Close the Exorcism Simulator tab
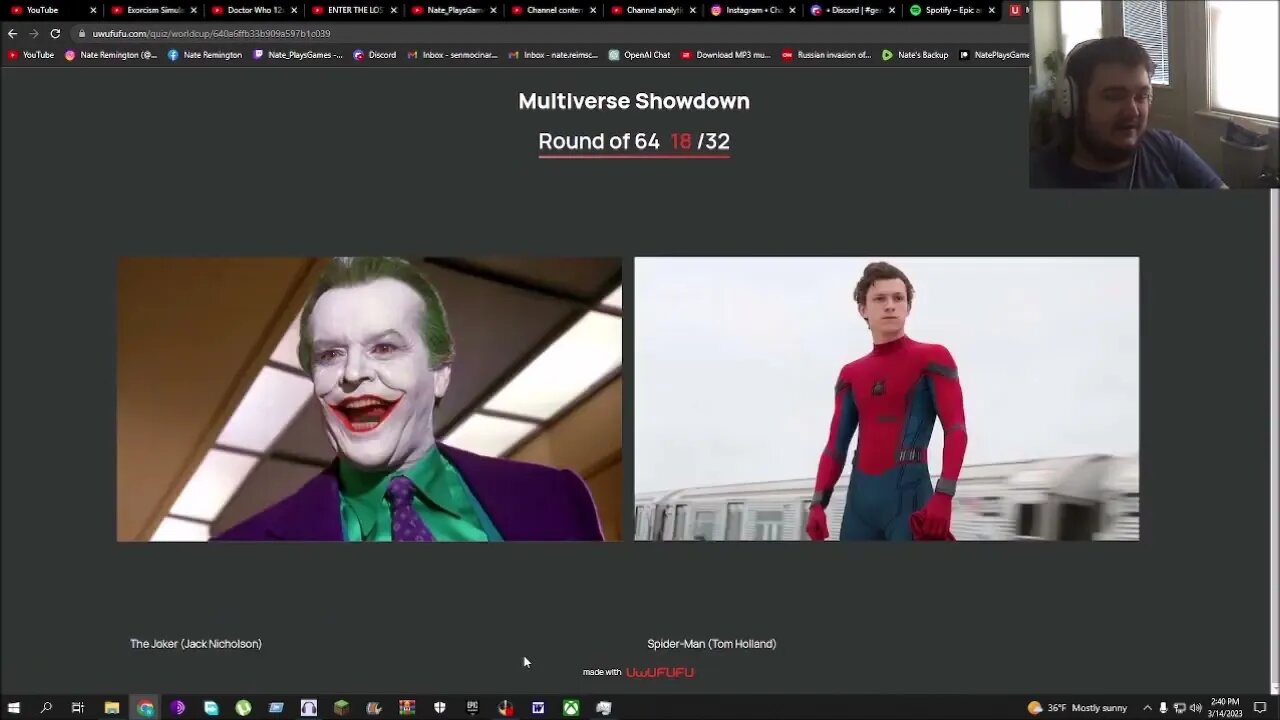This screenshot has width=1280, height=720. [x=193, y=10]
